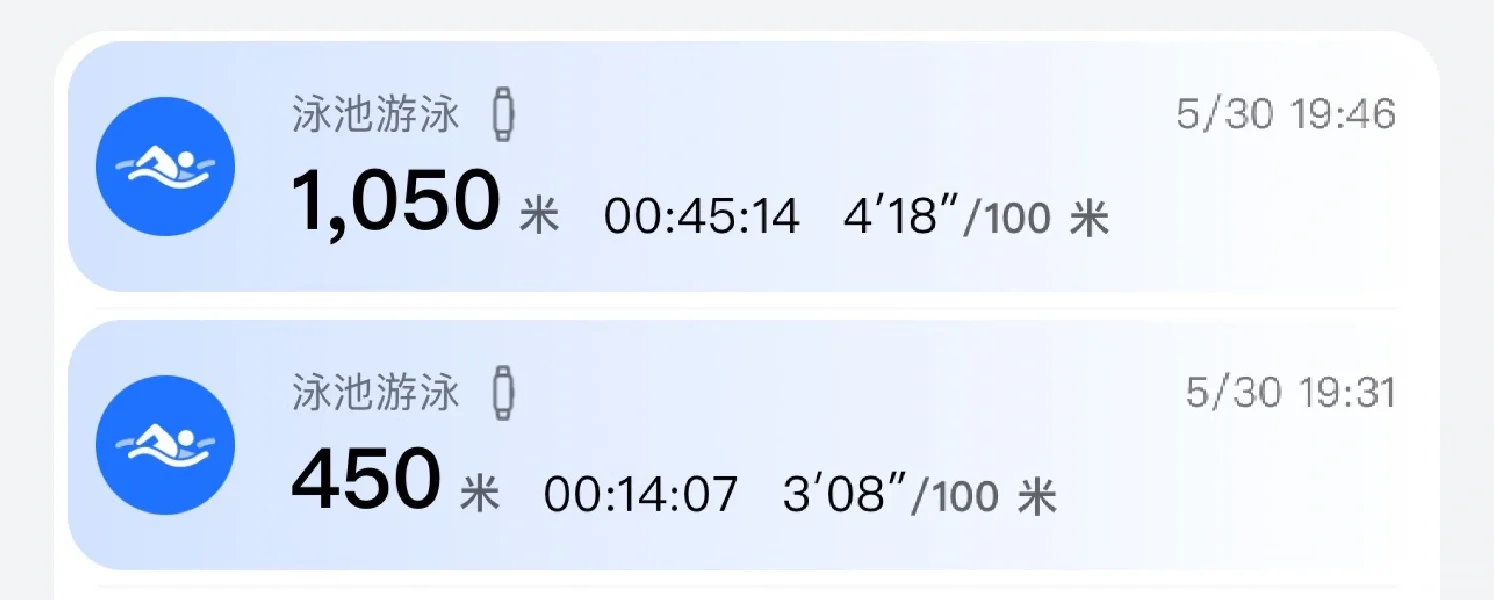Tap the 泳池游泳 title in the second card
The width and height of the screenshot is (1494, 600).
click(376, 393)
